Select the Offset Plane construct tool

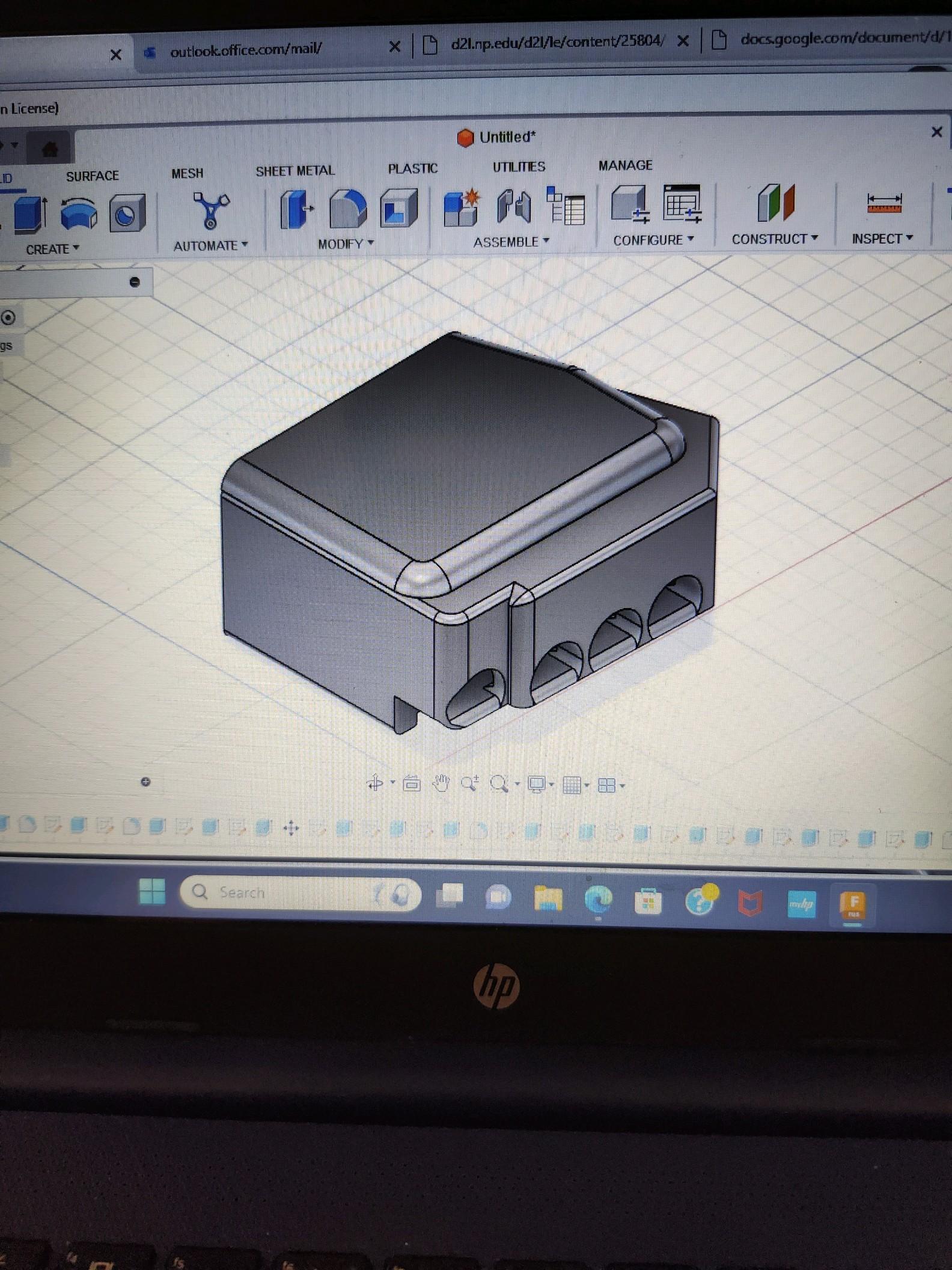[x=775, y=202]
